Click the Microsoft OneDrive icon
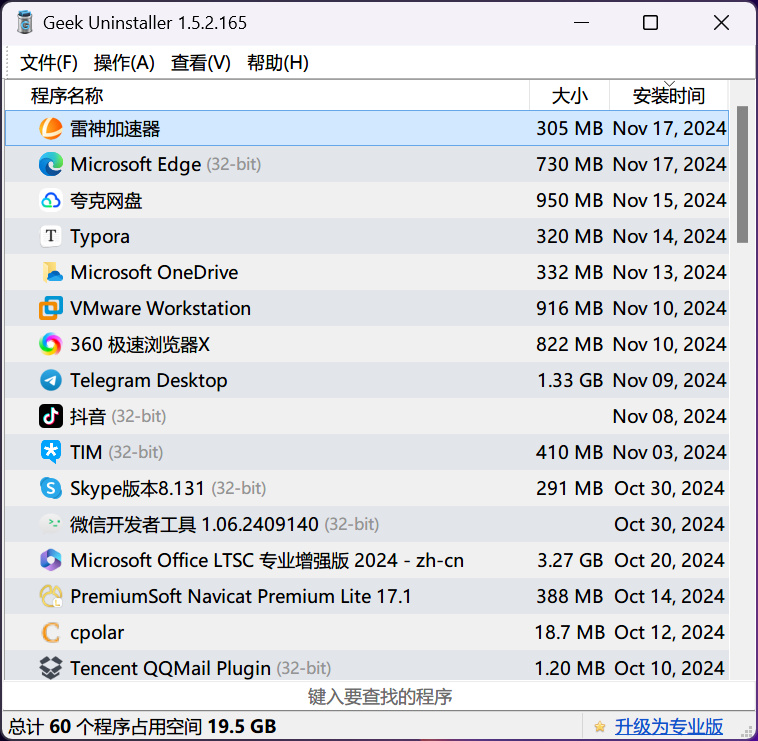This screenshot has height=741, width=758. tap(51, 273)
